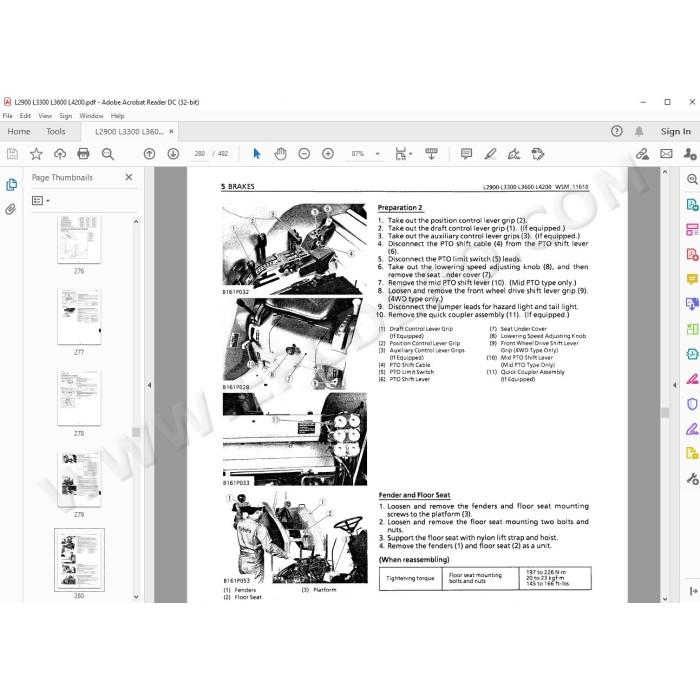Open Find text magnifier icon
This screenshot has height=700, width=700.
[108, 154]
